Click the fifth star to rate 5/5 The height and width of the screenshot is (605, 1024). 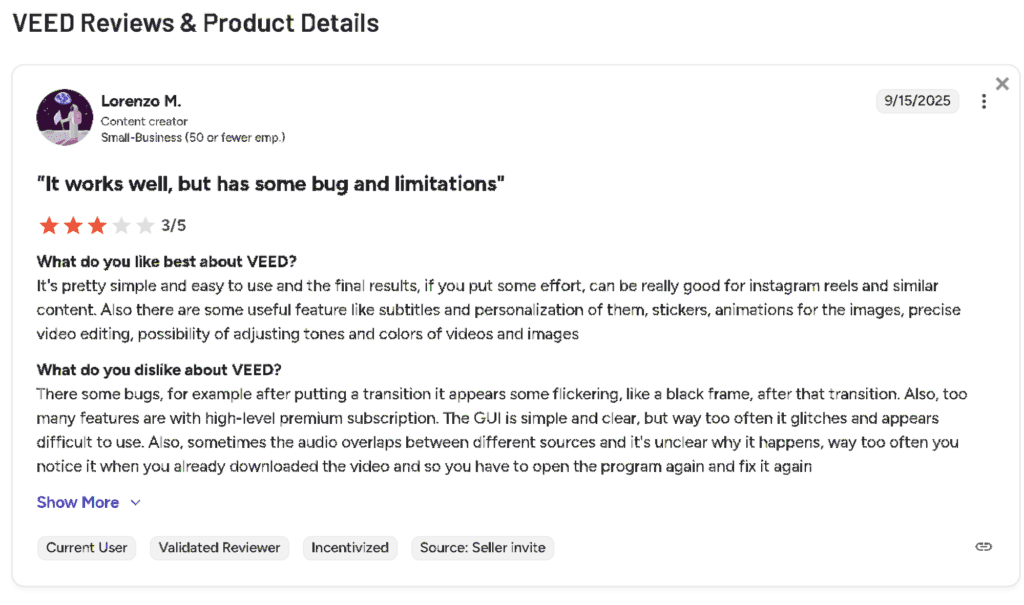(144, 225)
